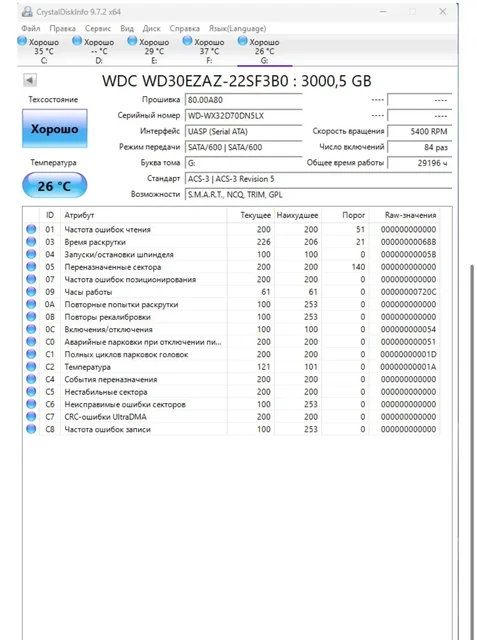The image size is (477, 640).
Task: Click the power-on hours value 29196 ч
Action: [x=419, y=163]
